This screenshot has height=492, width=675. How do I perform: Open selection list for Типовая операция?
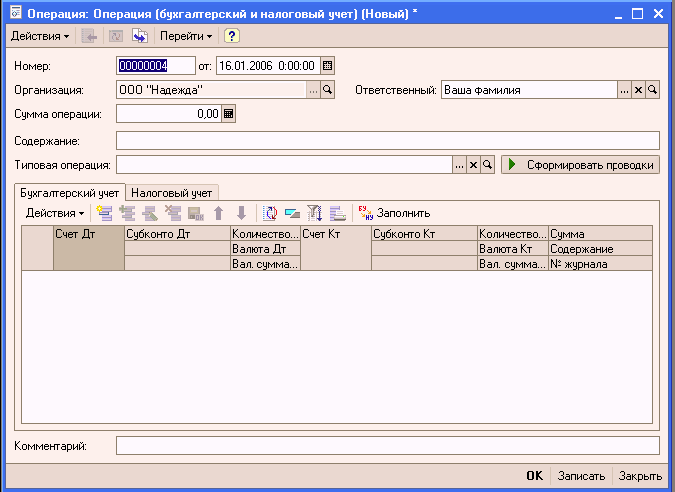tap(460, 164)
